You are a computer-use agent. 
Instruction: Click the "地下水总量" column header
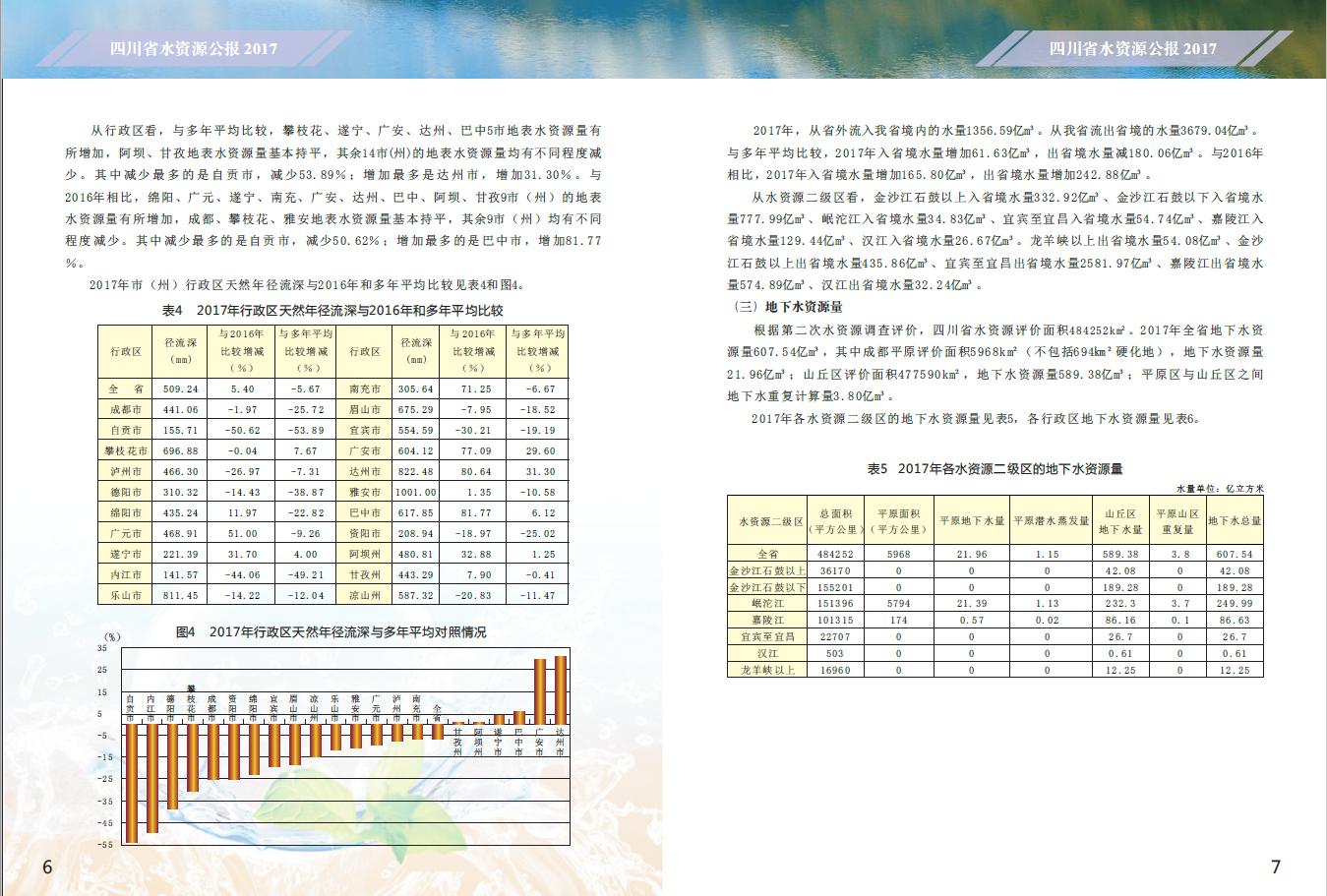click(1235, 521)
